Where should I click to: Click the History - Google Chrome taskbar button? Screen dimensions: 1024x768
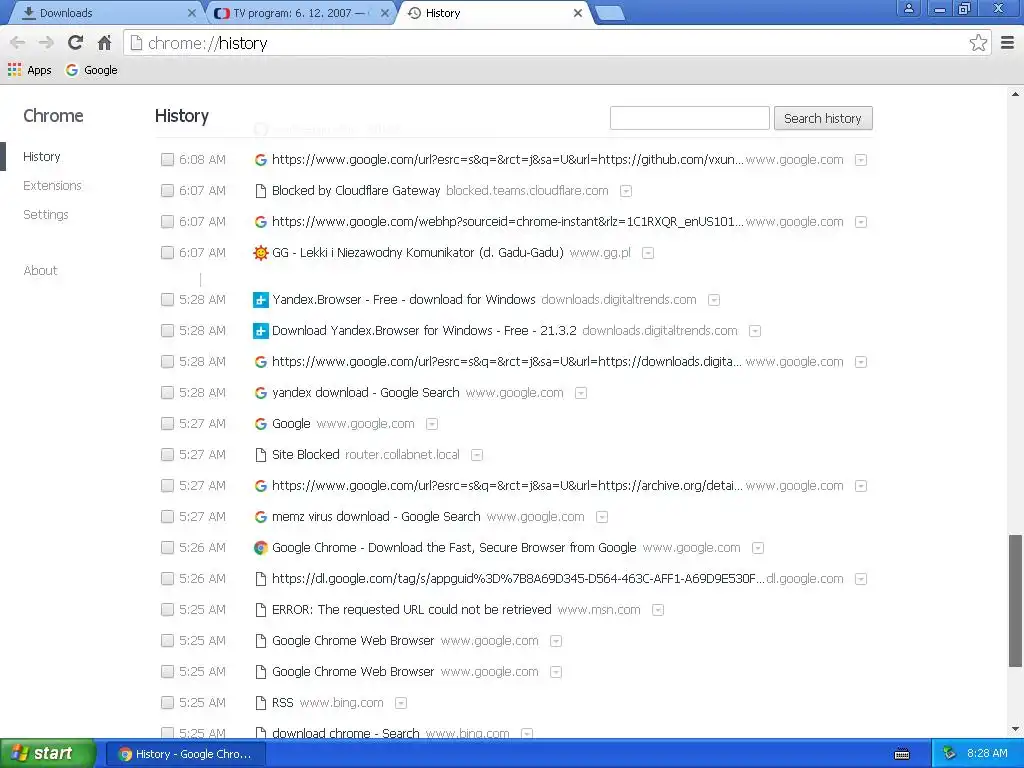point(186,754)
